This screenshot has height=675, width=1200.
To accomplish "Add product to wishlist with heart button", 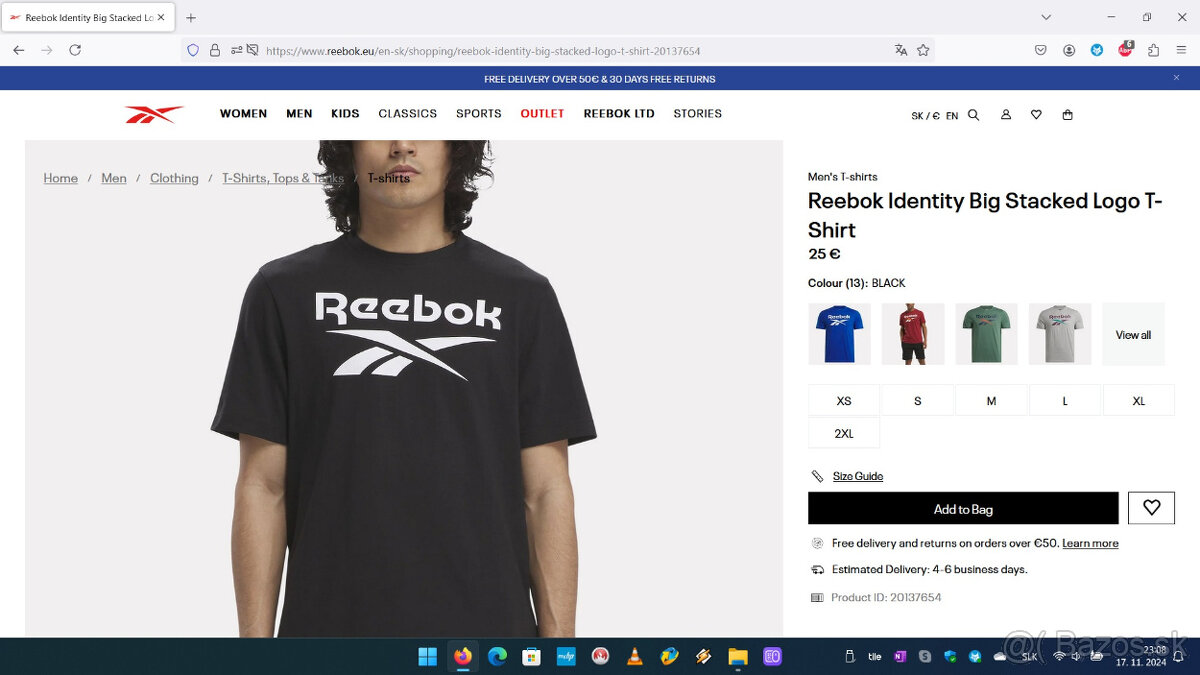I will tap(1151, 508).
